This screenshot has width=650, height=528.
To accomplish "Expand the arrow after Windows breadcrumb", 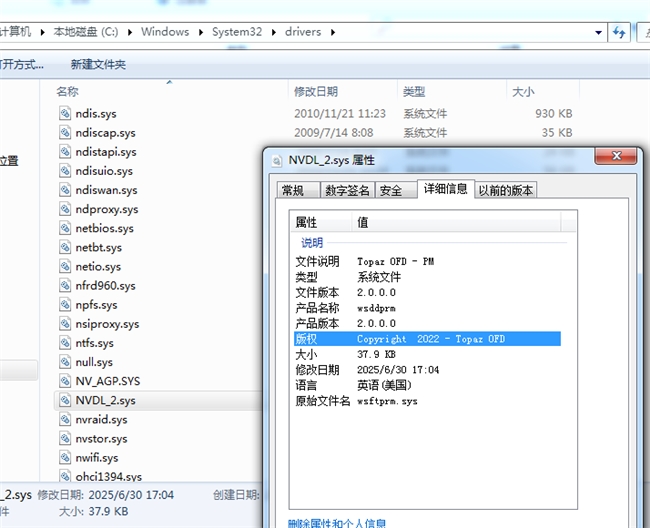I will pyautogui.click(x=201, y=32).
